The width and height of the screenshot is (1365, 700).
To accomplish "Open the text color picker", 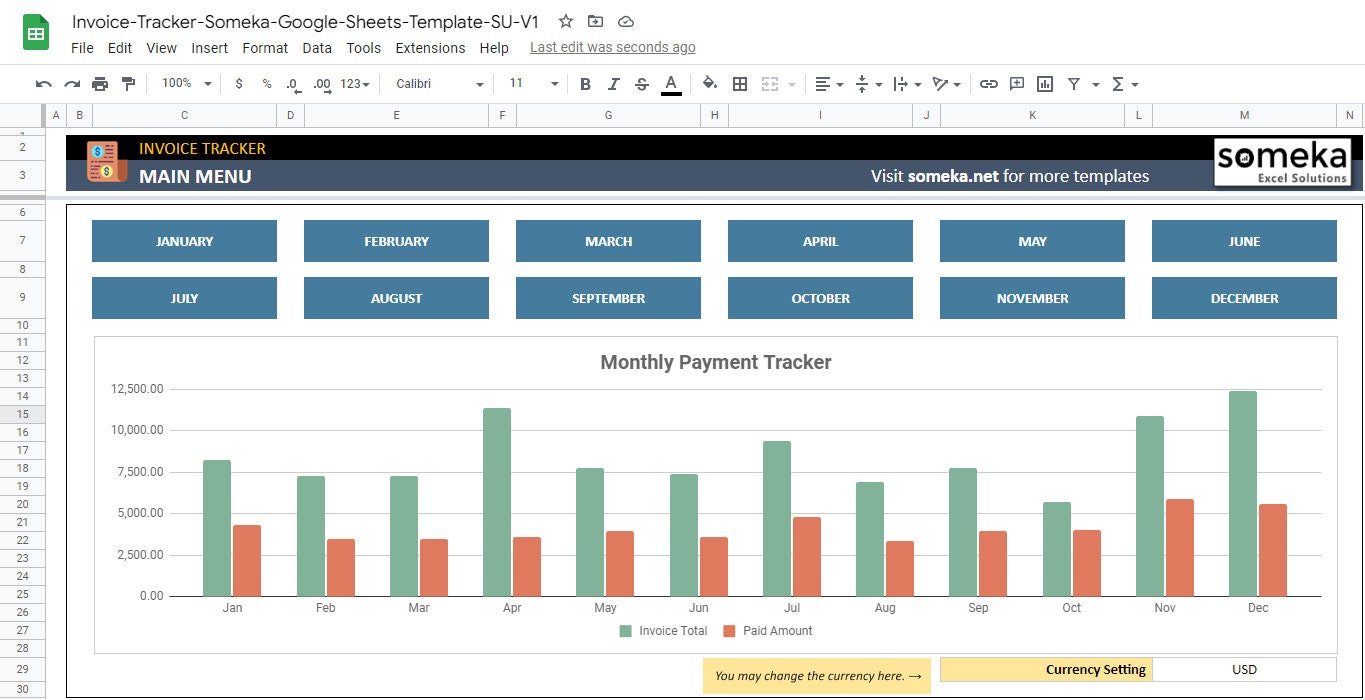I will [671, 85].
